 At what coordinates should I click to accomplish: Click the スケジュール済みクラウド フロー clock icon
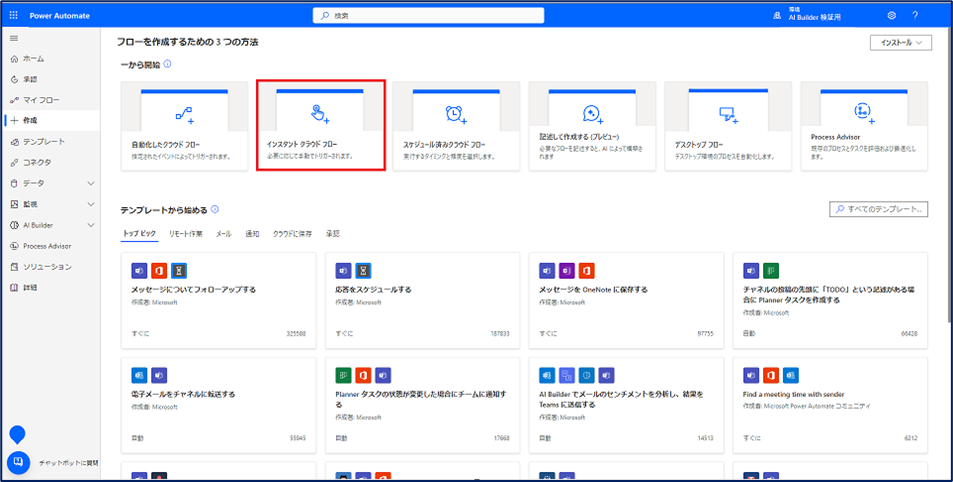pyautogui.click(x=456, y=114)
